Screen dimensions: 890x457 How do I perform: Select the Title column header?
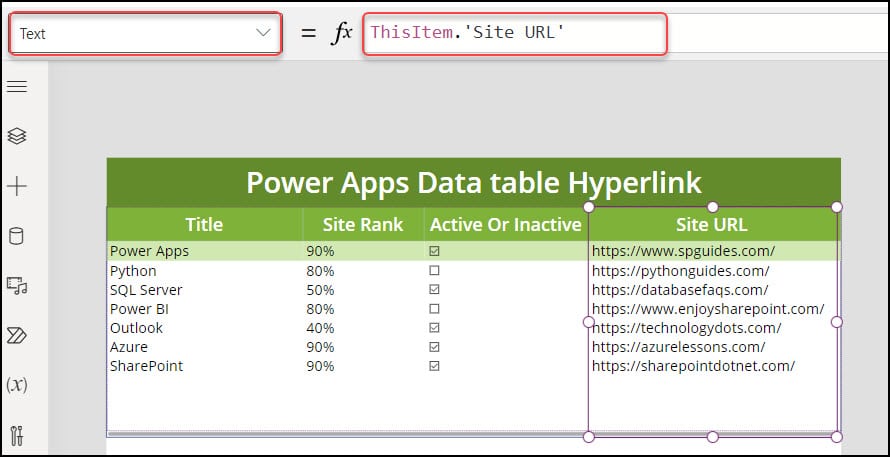pos(204,224)
